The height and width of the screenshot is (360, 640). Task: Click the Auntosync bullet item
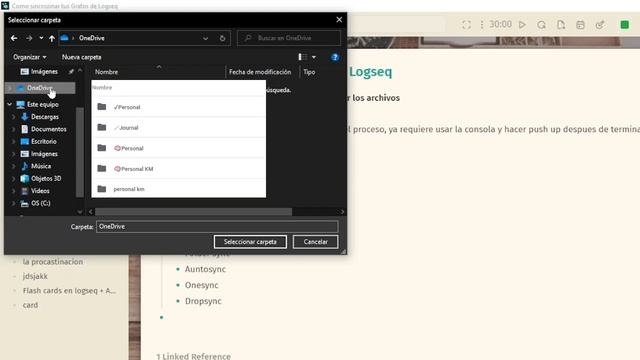[205, 269]
